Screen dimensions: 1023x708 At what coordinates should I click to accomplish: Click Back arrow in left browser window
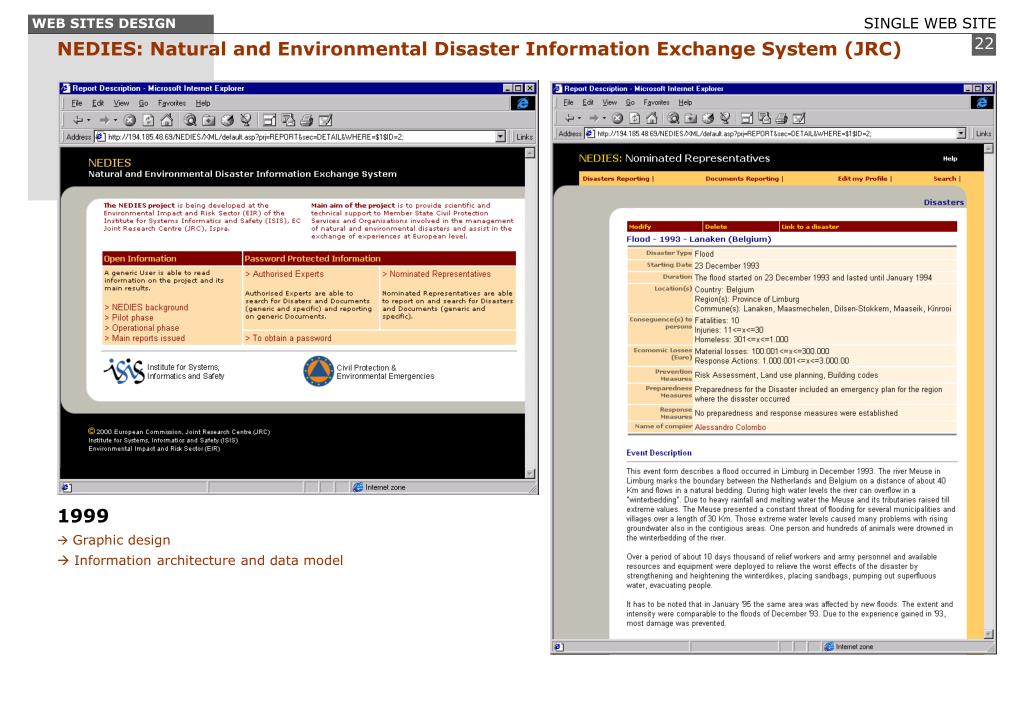[78, 120]
